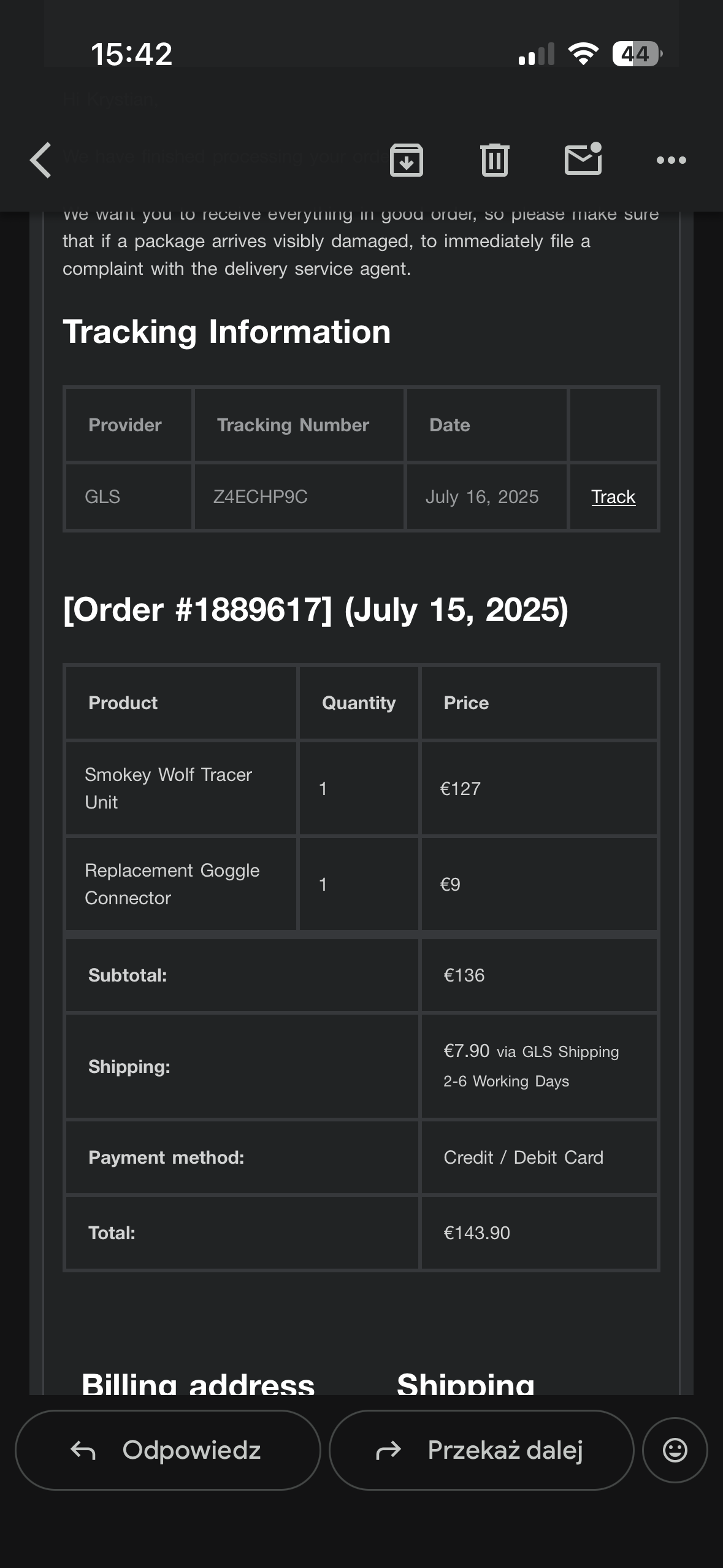The image size is (723, 1568).
Task: Delete email using the trash icon
Action: coord(494,160)
